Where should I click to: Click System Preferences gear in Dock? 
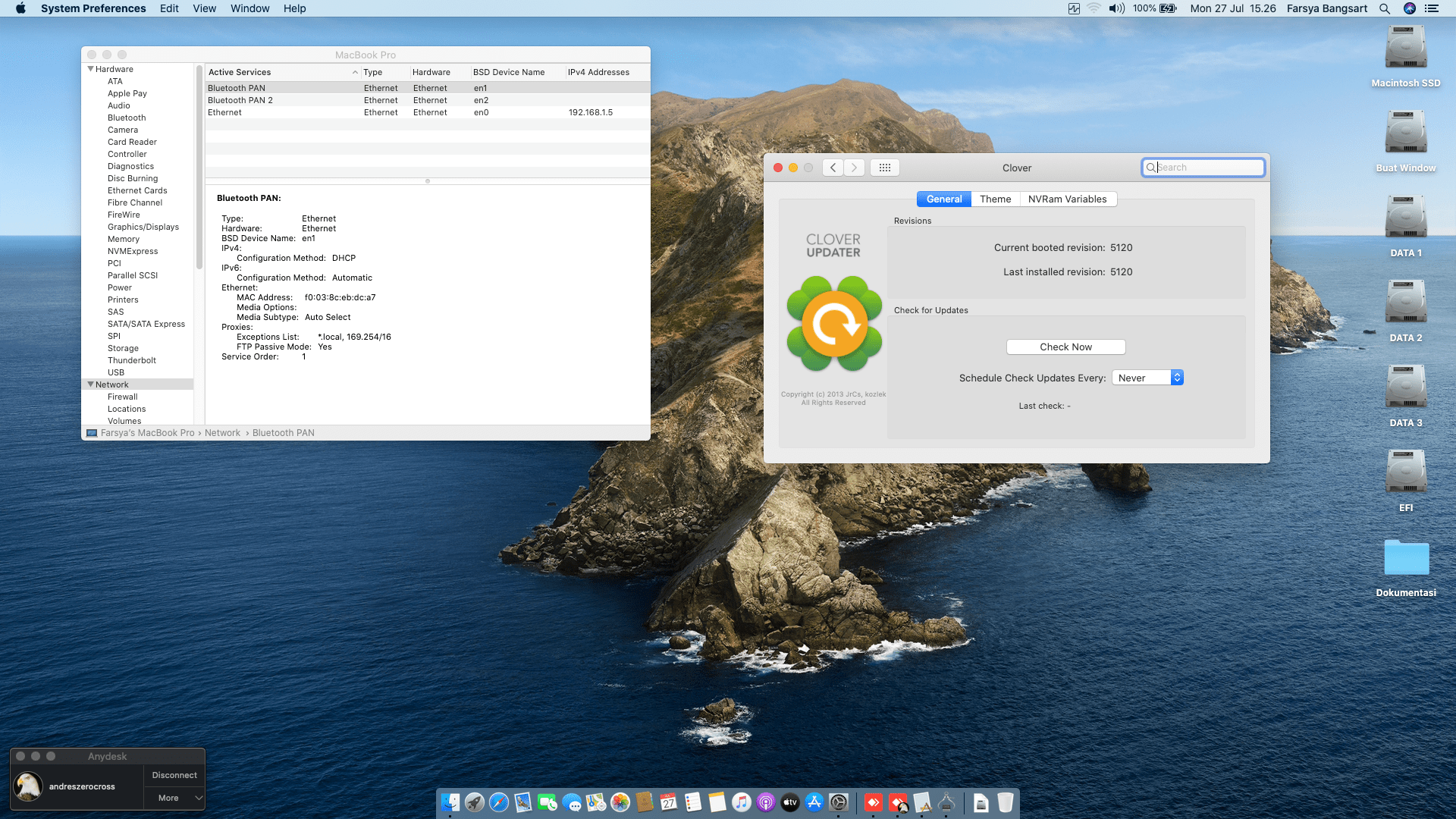(x=839, y=802)
